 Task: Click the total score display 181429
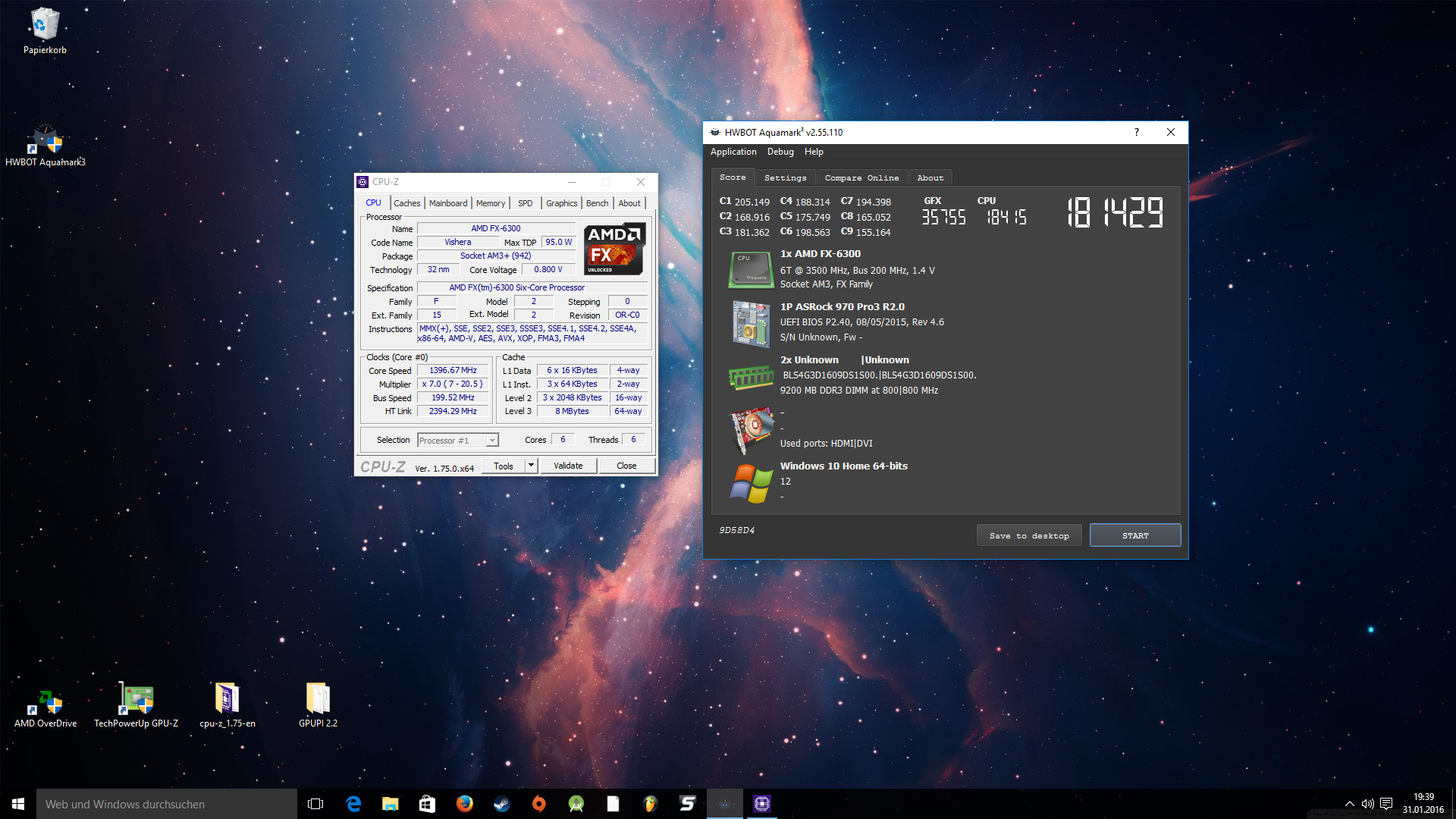(x=1115, y=212)
